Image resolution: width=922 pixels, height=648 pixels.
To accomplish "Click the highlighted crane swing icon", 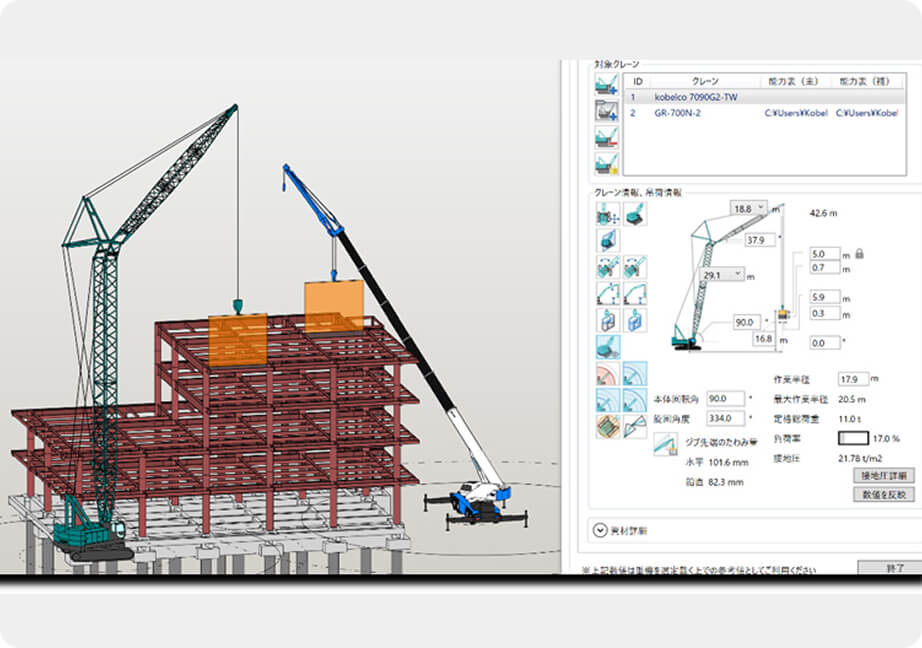I will click(x=607, y=347).
